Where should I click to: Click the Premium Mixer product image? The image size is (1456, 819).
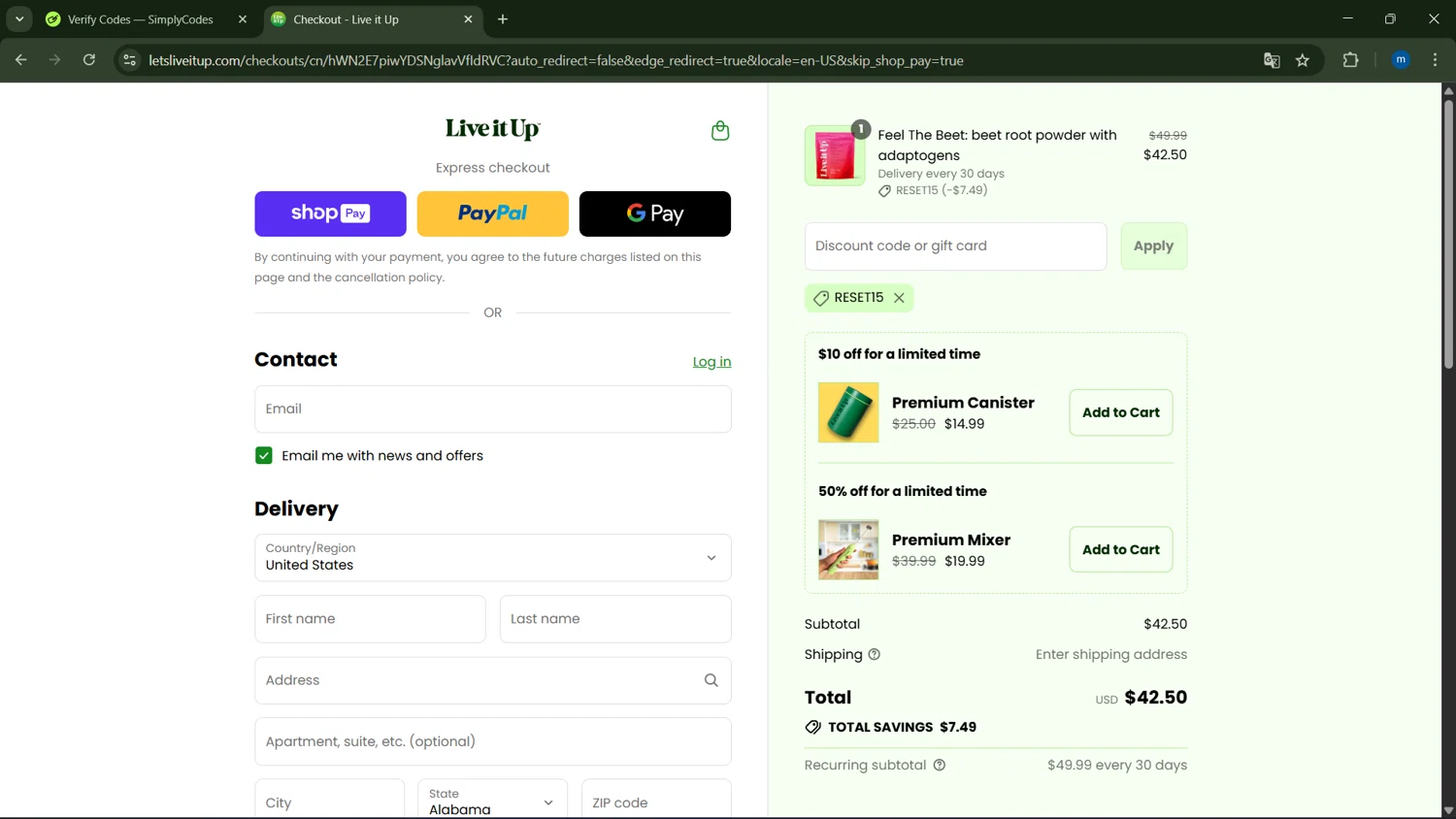point(848,549)
